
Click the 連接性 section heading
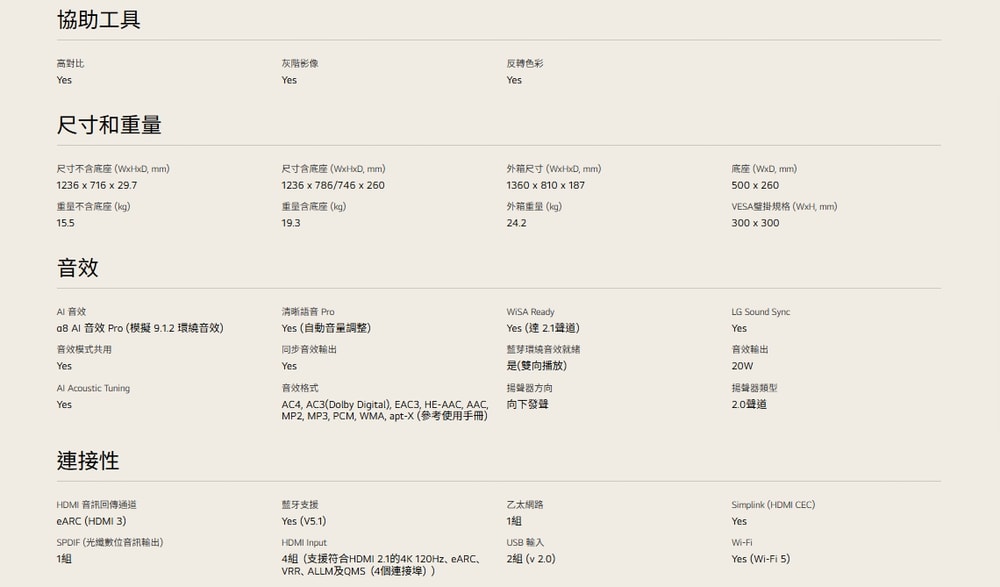[x=88, y=461]
